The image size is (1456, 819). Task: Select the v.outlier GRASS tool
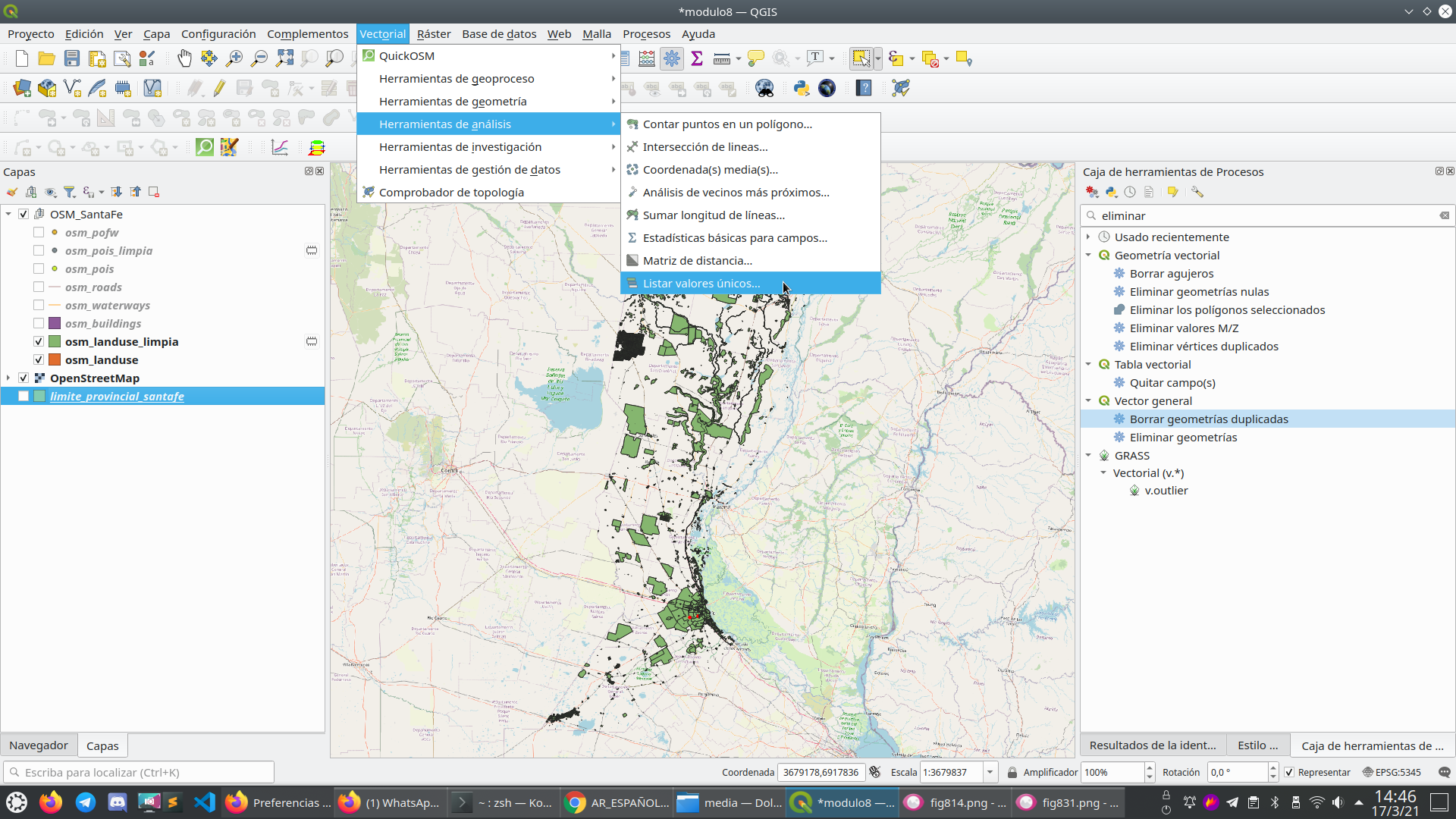pyautogui.click(x=1166, y=490)
